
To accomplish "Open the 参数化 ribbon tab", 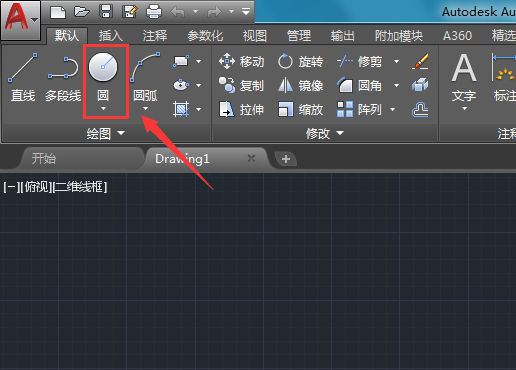I will [205, 35].
